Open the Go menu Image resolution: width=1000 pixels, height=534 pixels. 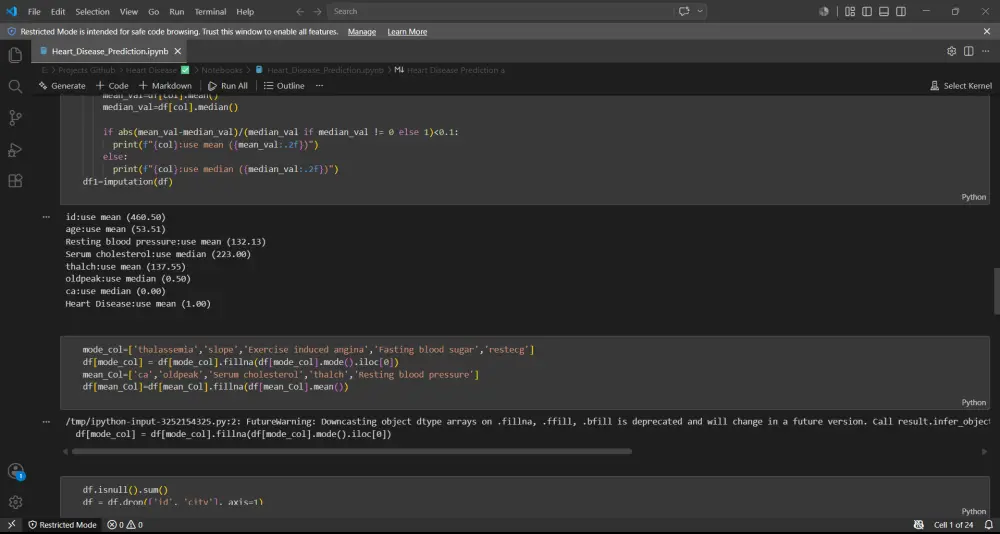pos(154,11)
